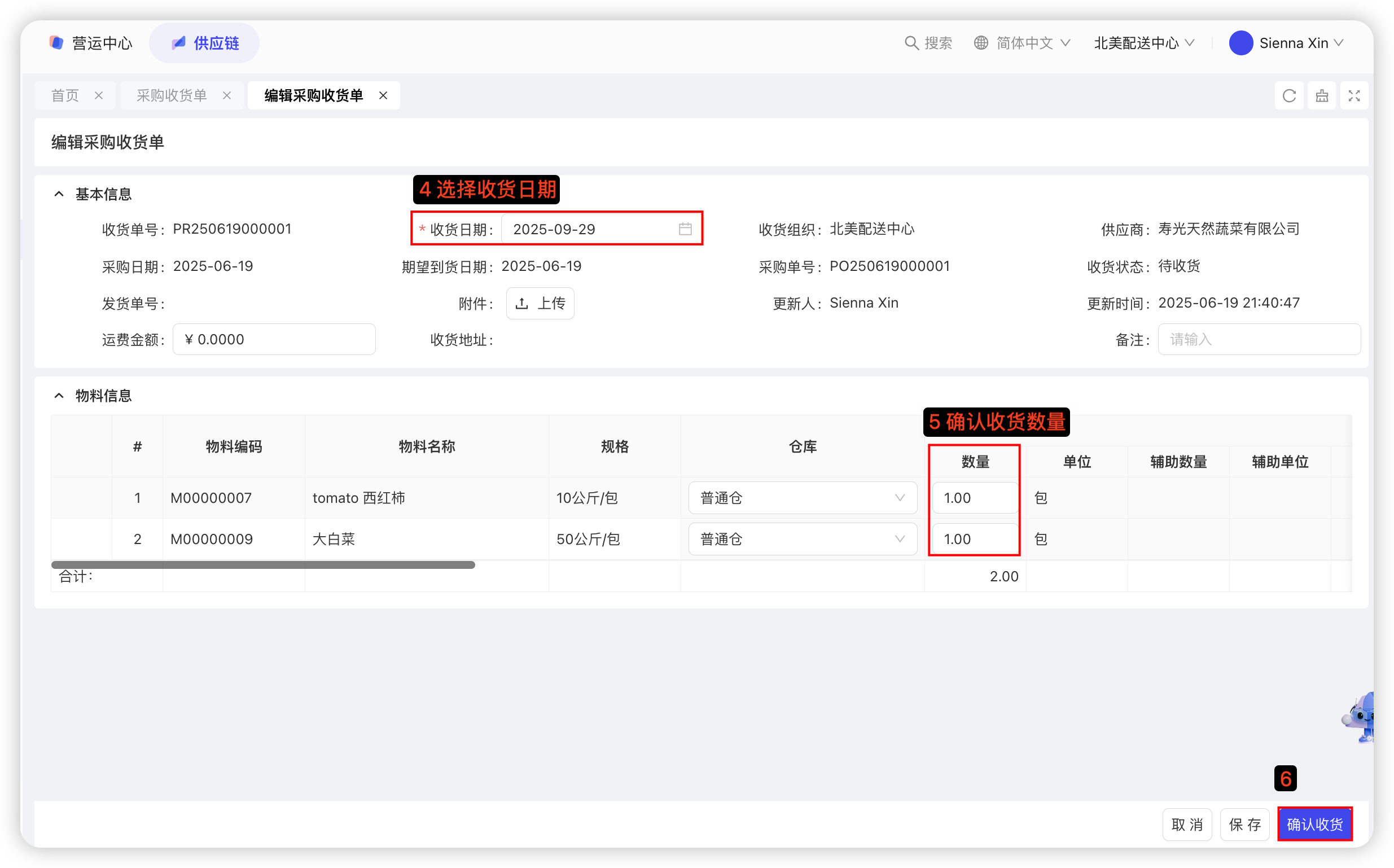The image size is (1394, 868).
Task: Click the globe language icon
Action: tap(981, 43)
